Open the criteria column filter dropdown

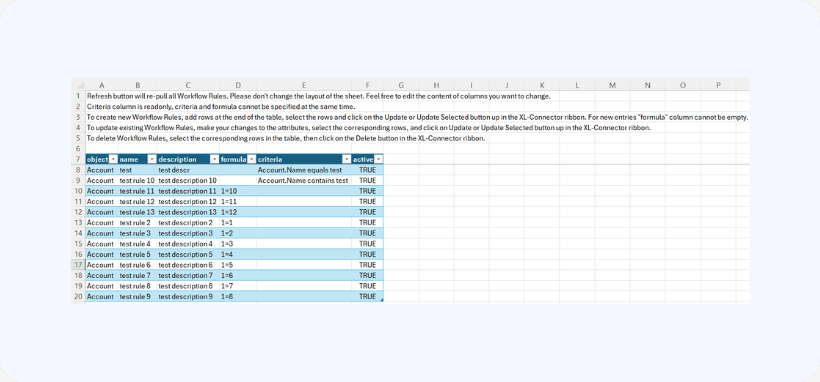tap(346, 159)
